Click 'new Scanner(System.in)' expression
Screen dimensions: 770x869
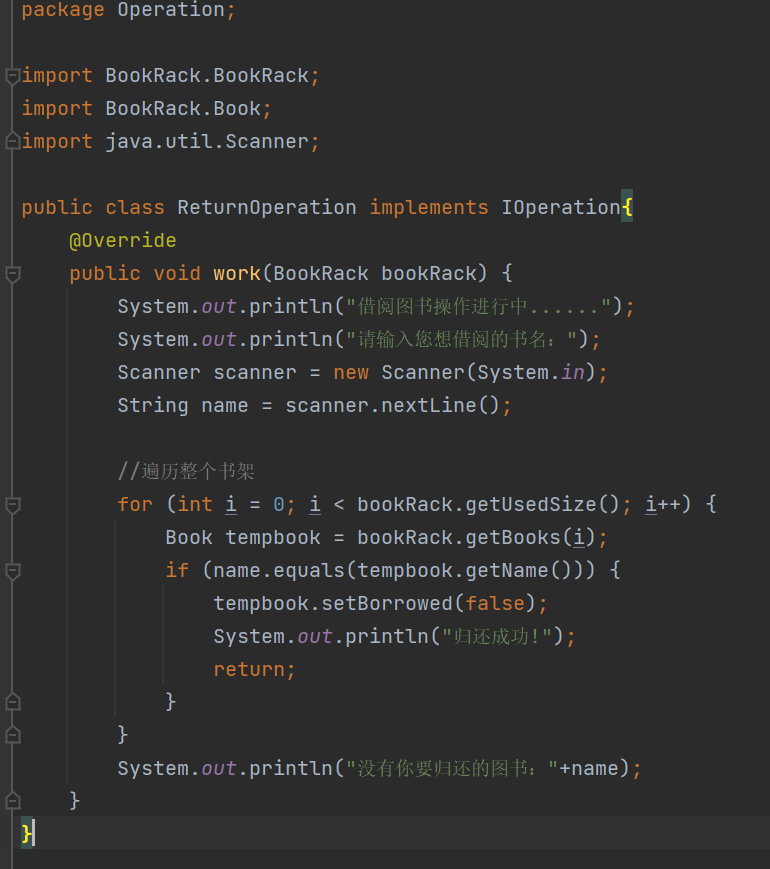click(x=465, y=372)
